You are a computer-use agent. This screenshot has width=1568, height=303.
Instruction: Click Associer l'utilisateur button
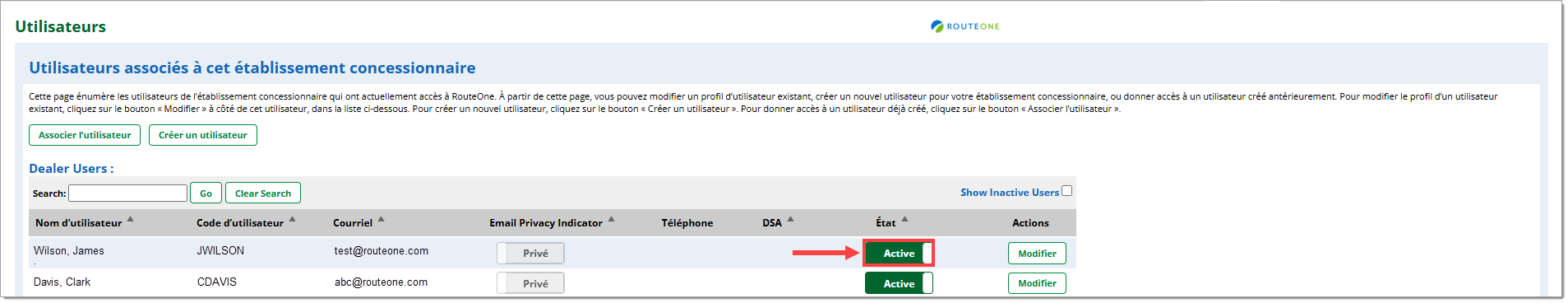point(85,135)
